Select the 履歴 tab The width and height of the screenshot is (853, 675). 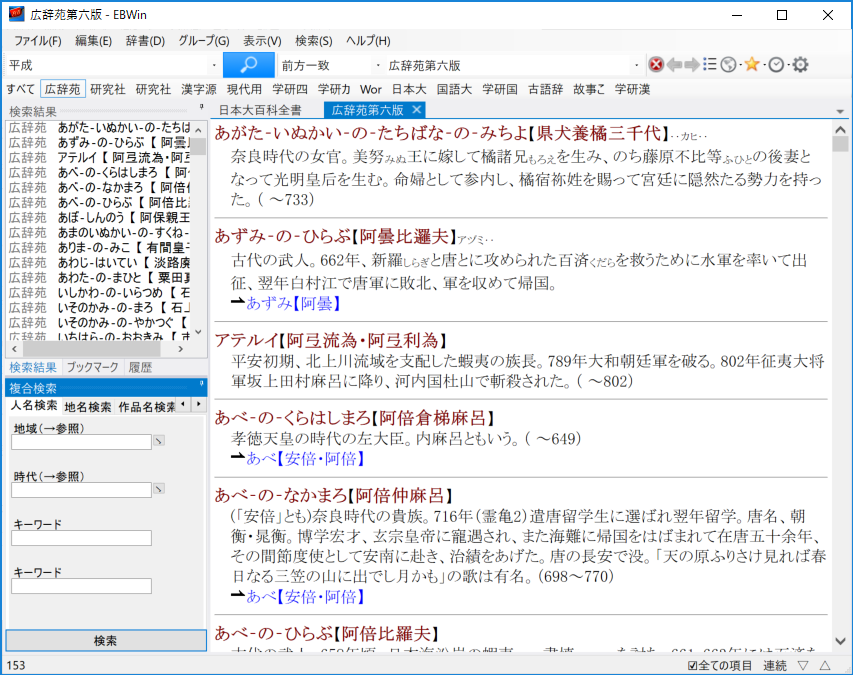pyautogui.click(x=140, y=367)
